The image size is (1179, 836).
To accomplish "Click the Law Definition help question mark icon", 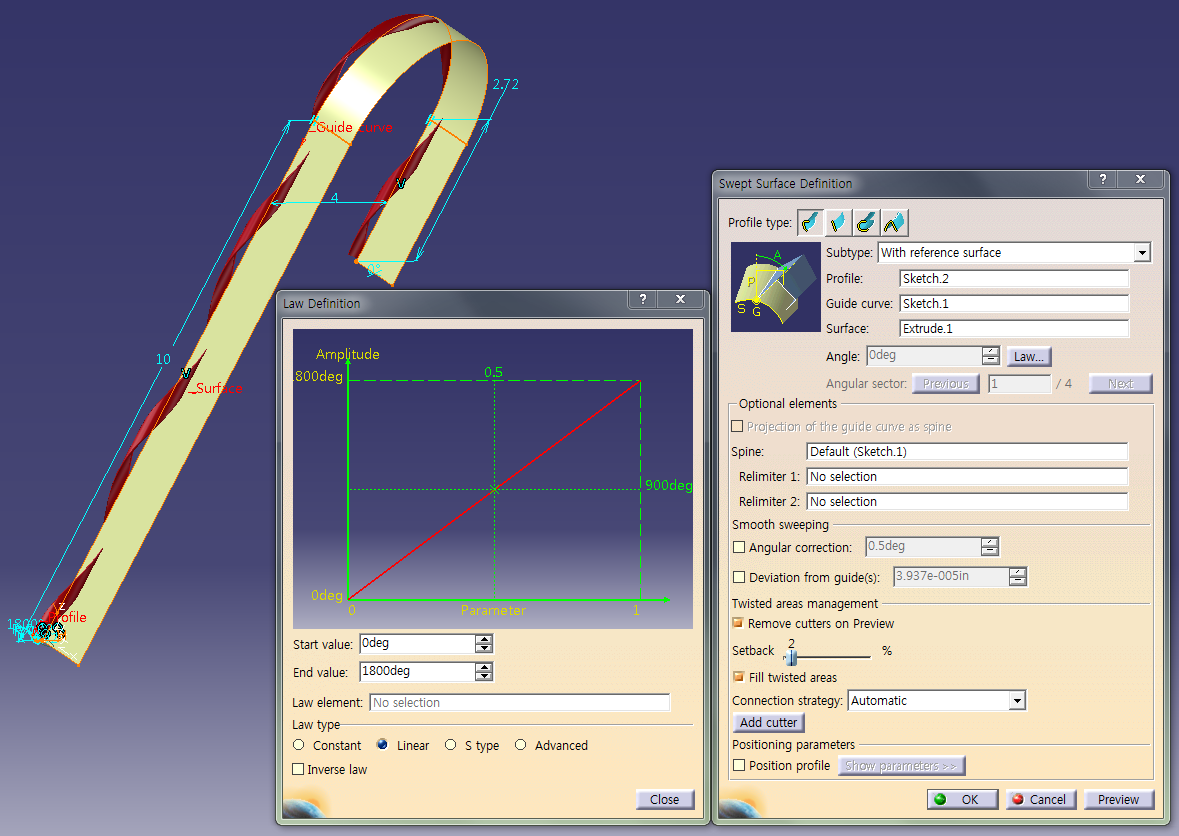I will 642,299.
